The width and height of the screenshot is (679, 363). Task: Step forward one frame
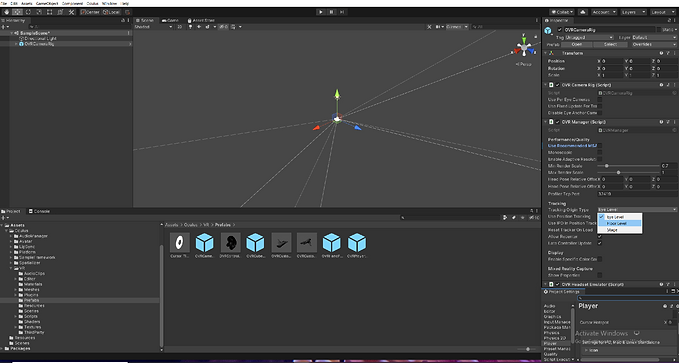[x=342, y=12]
